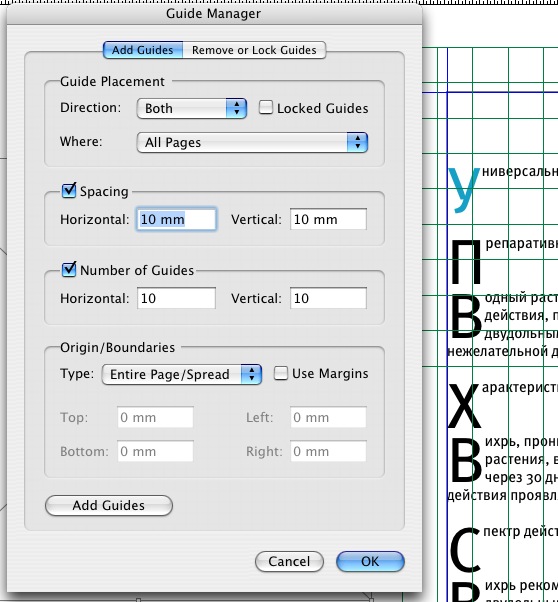Click the drop cap letter П in document
Viewport: 558px width, 602px height.
[465, 261]
